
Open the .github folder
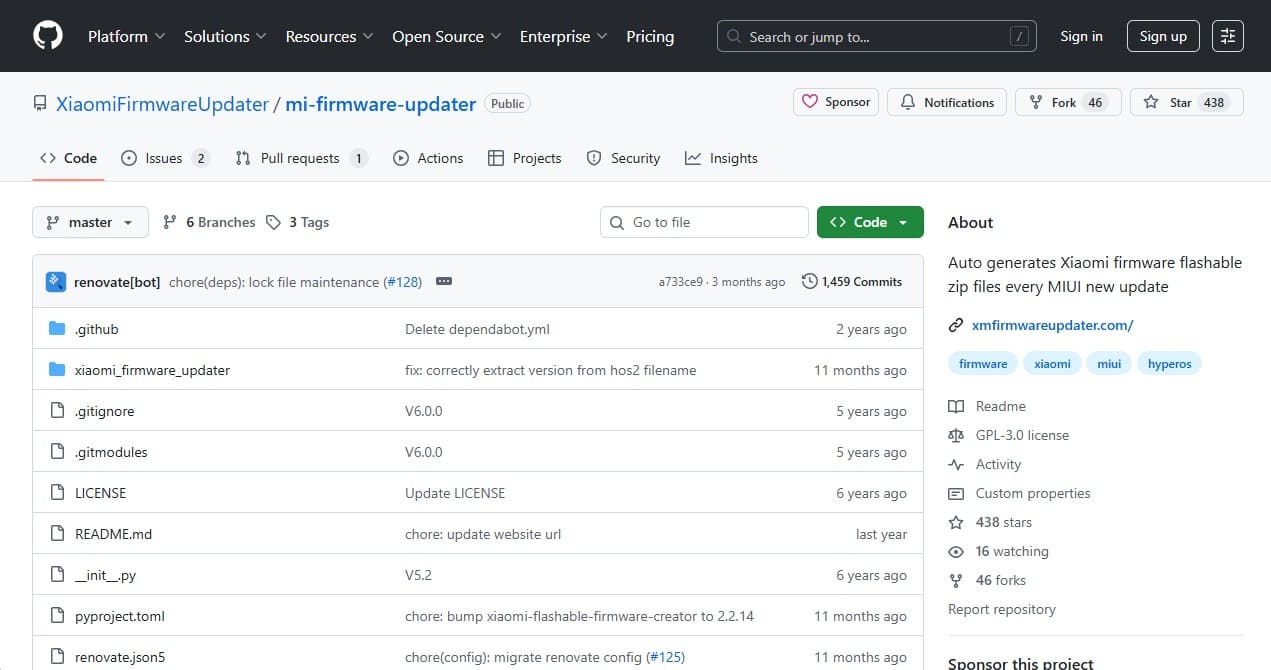click(x=97, y=329)
